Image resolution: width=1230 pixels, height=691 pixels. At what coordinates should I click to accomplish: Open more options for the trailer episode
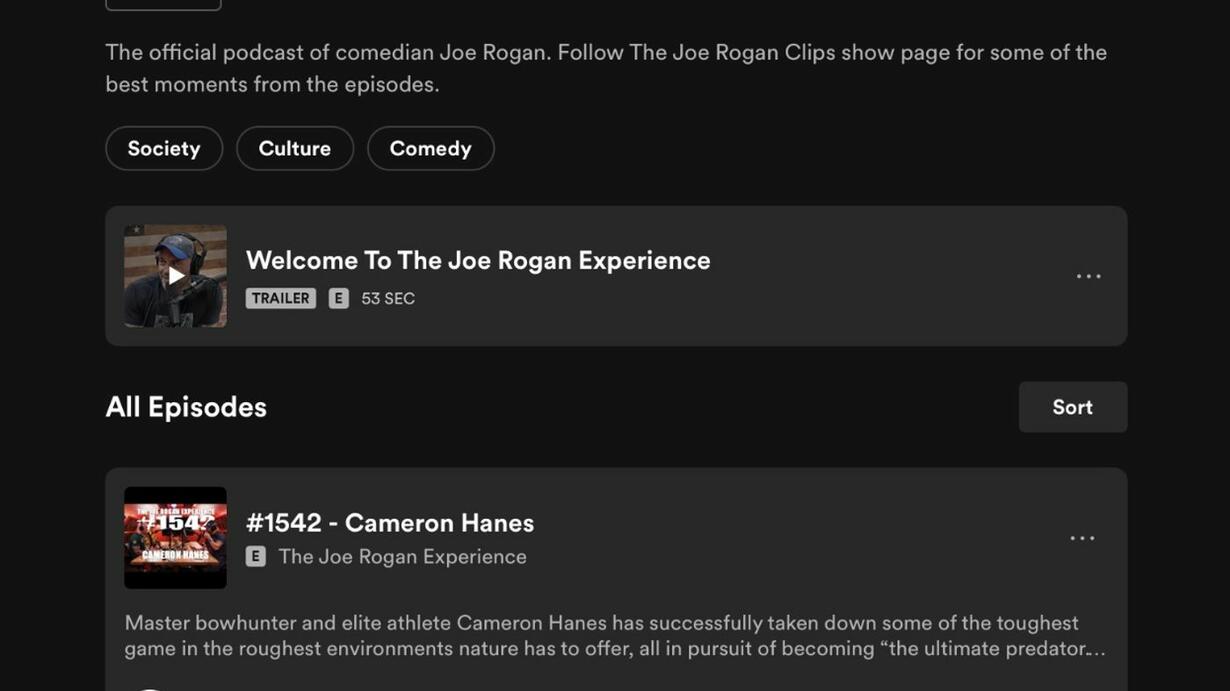tap(1088, 276)
